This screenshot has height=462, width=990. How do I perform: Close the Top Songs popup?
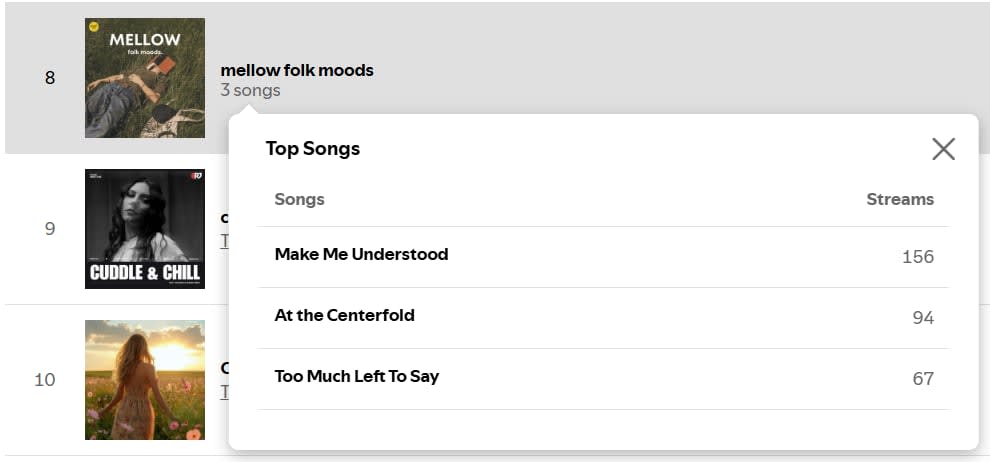tap(943, 149)
